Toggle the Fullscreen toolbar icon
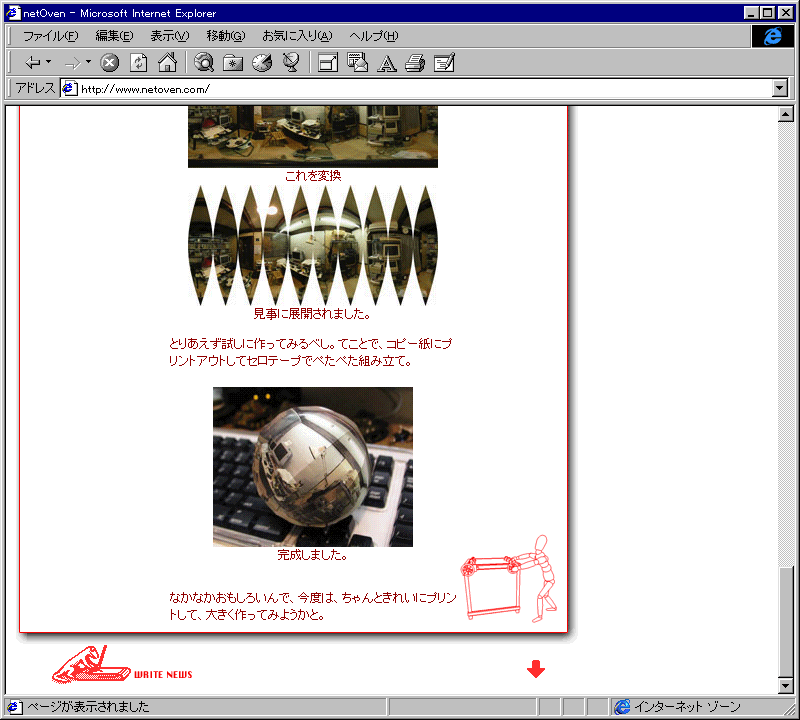 328,63
